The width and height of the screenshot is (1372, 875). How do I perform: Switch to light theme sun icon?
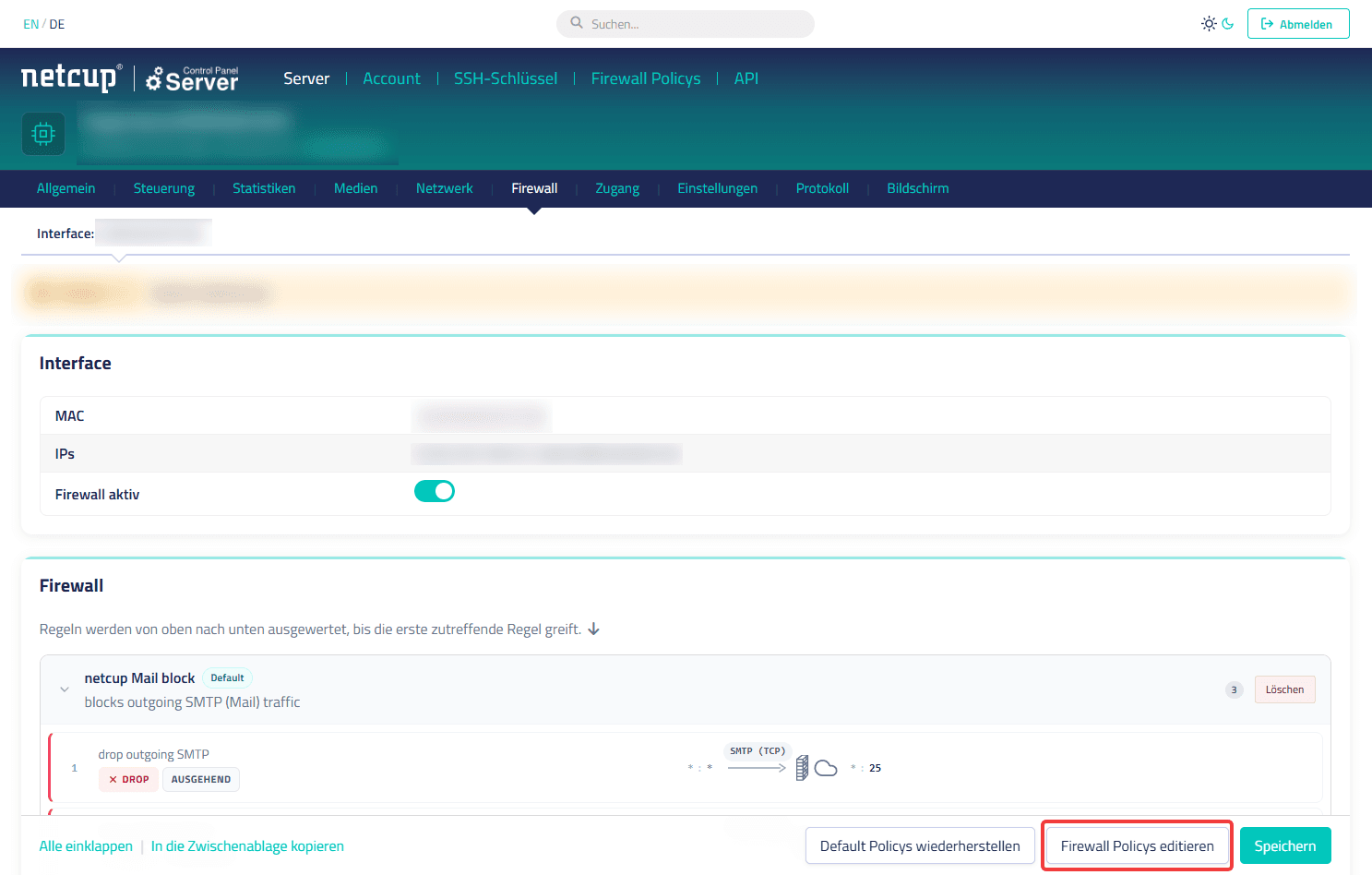pyautogui.click(x=1209, y=24)
